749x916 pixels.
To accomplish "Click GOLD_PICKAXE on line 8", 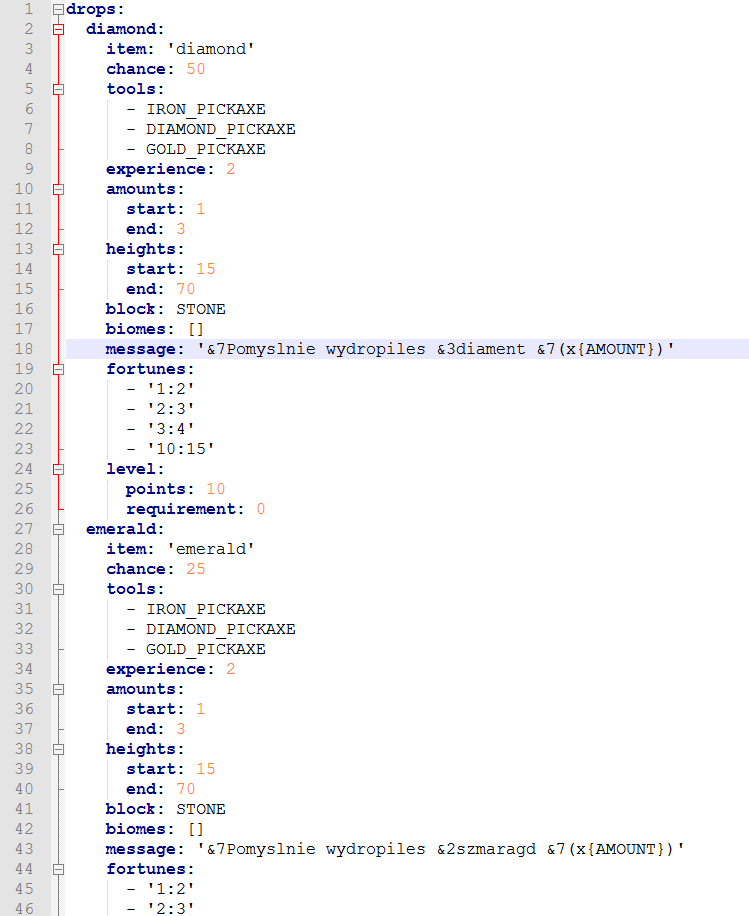I will [x=206, y=150].
